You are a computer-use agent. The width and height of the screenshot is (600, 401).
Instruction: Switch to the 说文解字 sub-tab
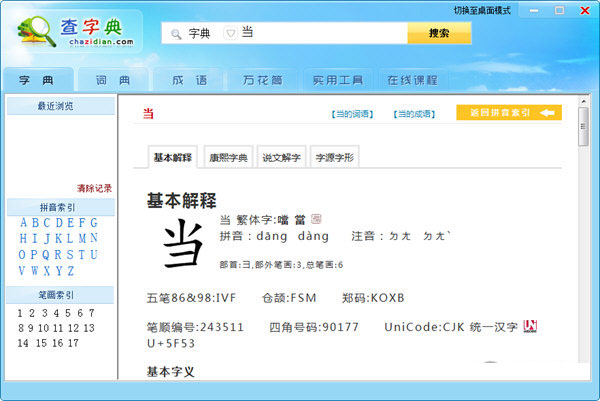click(281, 157)
